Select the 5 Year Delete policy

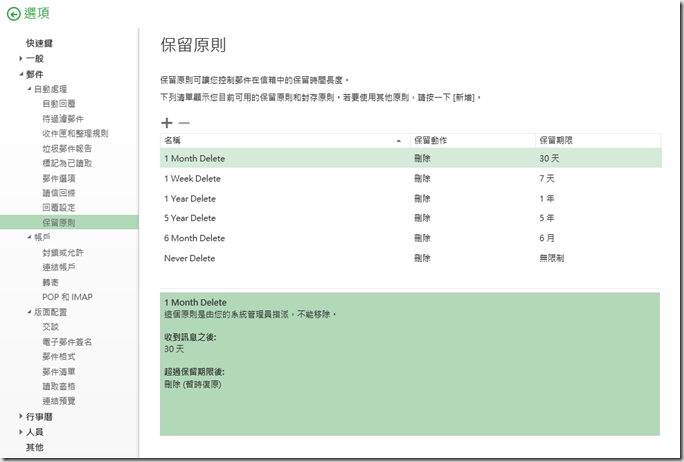[x=190, y=218]
